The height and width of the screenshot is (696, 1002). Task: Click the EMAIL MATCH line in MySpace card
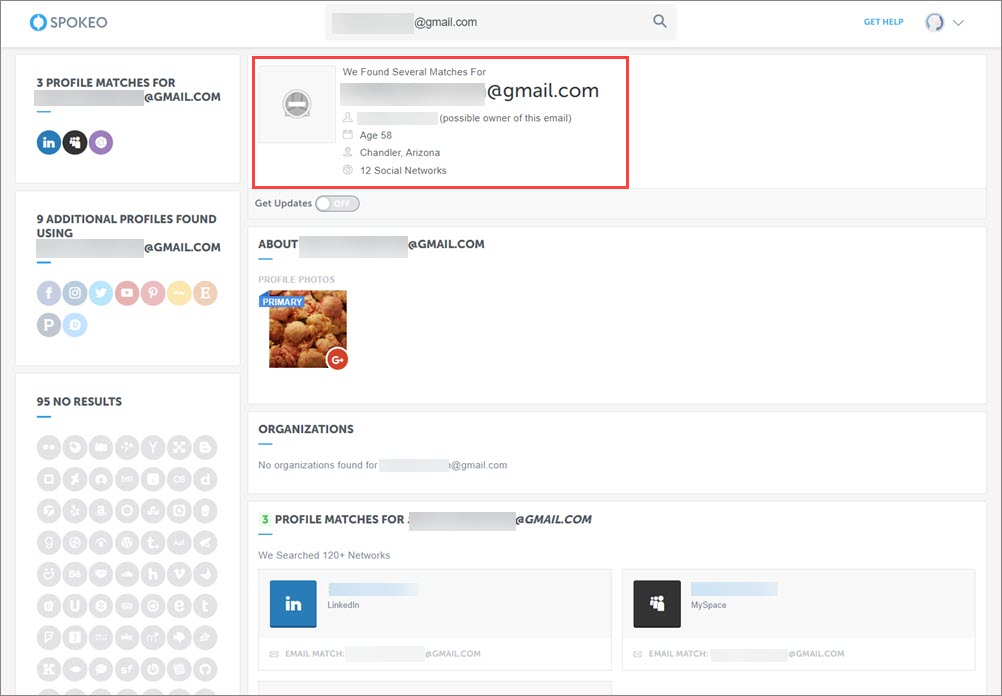pos(739,654)
